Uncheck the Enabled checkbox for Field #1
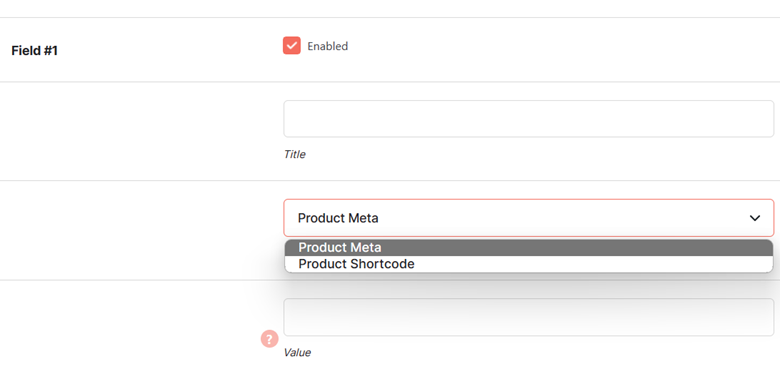Viewport: 780px width, 372px height. (292, 45)
